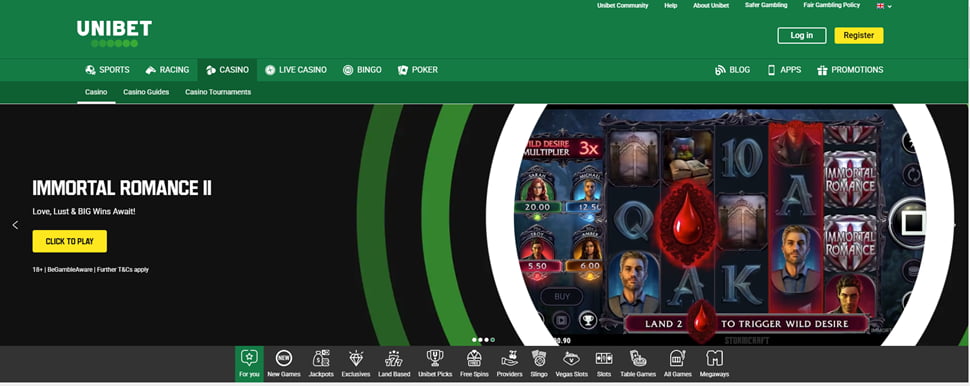Open the New Games category
The image size is (970, 386).
point(283,364)
